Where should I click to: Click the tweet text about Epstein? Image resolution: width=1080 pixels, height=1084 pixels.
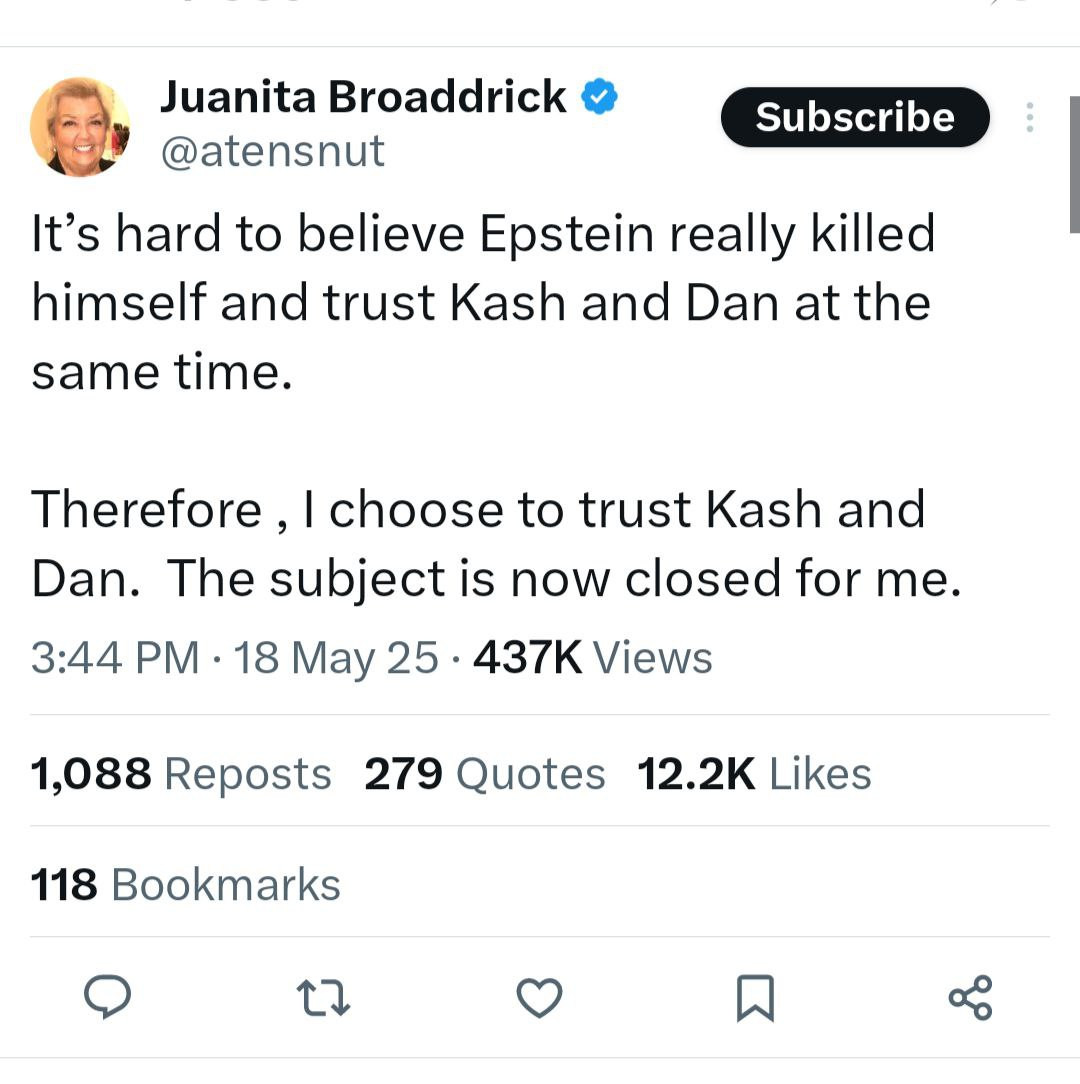[482, 303]
